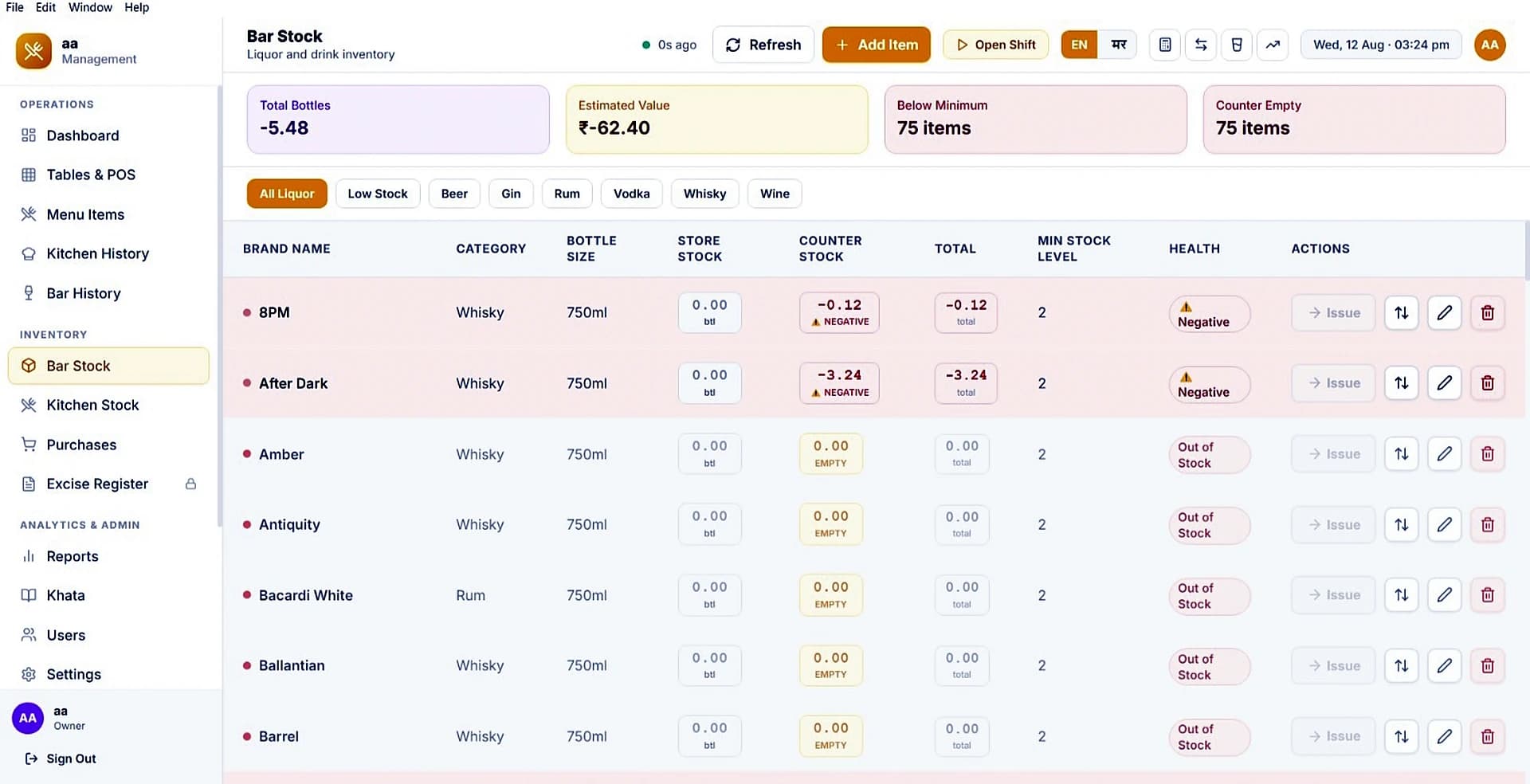
Task: Open Tables & POS
Action: click(109, 174)
